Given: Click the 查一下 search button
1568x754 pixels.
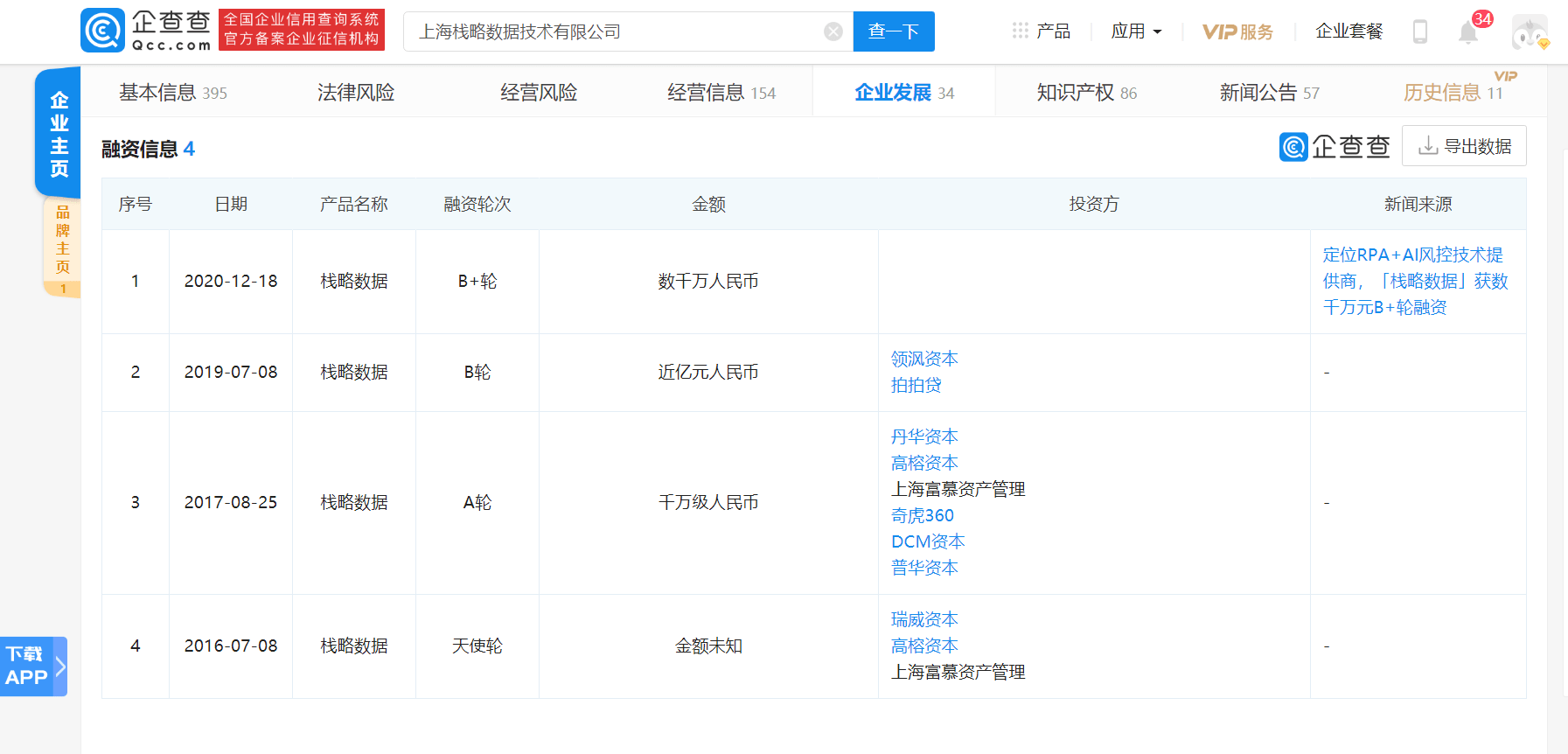Looking at the screenshot, I should [894, 31].
